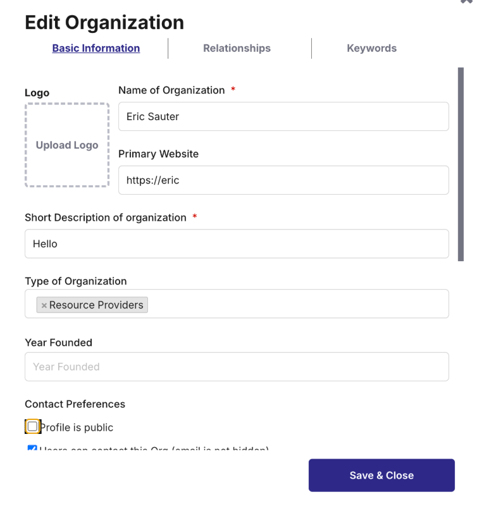Open the Type of Organization selector
Viewport: 477px width, 511px height.
(x=237, y=304)
